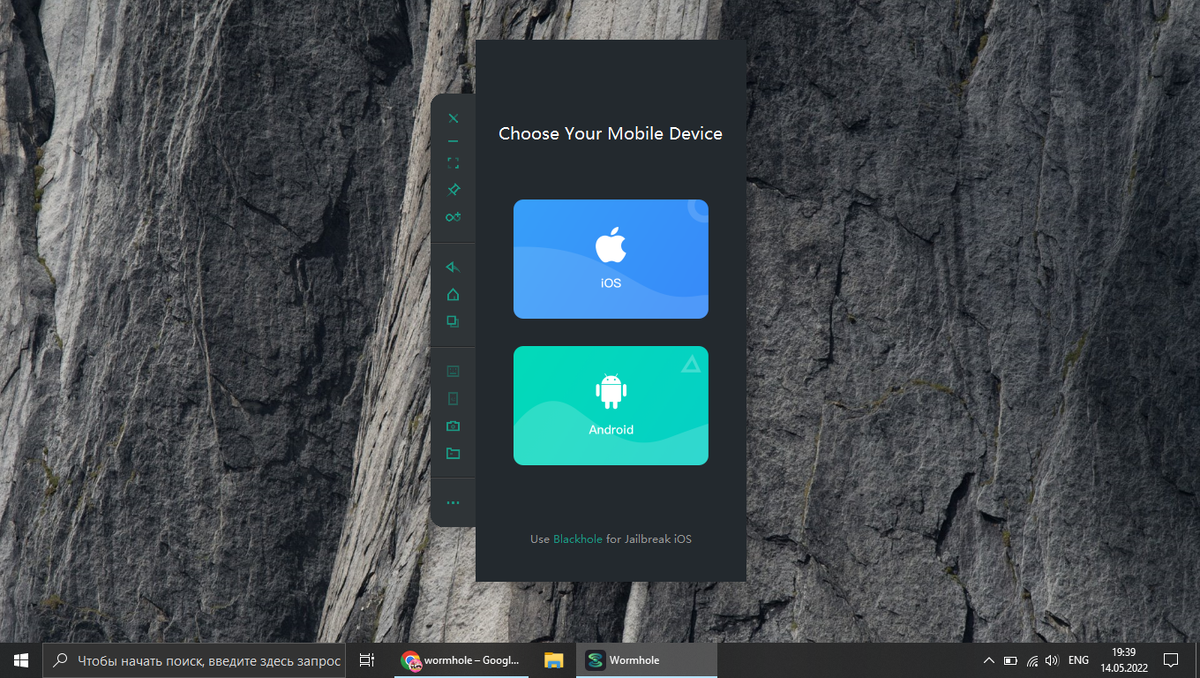Image resolution: width=1200 pixels, height=678 pixels.
Task: Pin the Wormhole window on top
Action: click(453, 189)
